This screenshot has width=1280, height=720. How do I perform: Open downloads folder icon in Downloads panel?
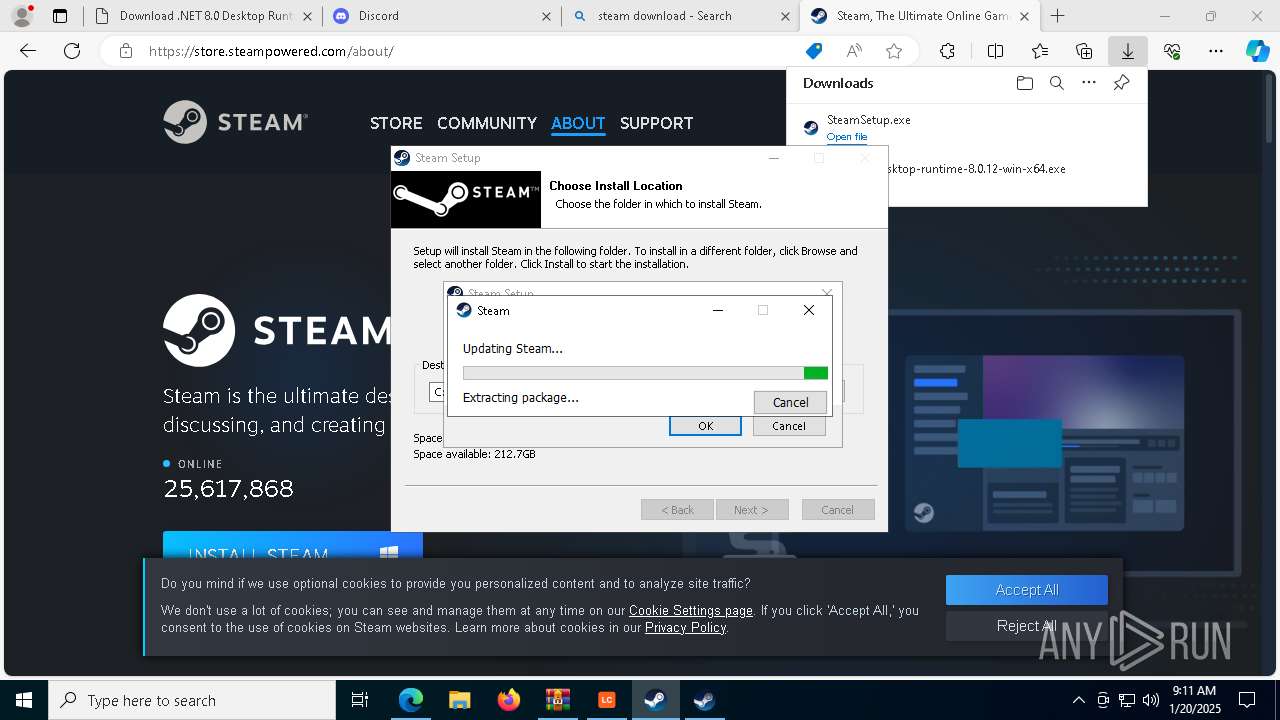tap(1024, 83)
